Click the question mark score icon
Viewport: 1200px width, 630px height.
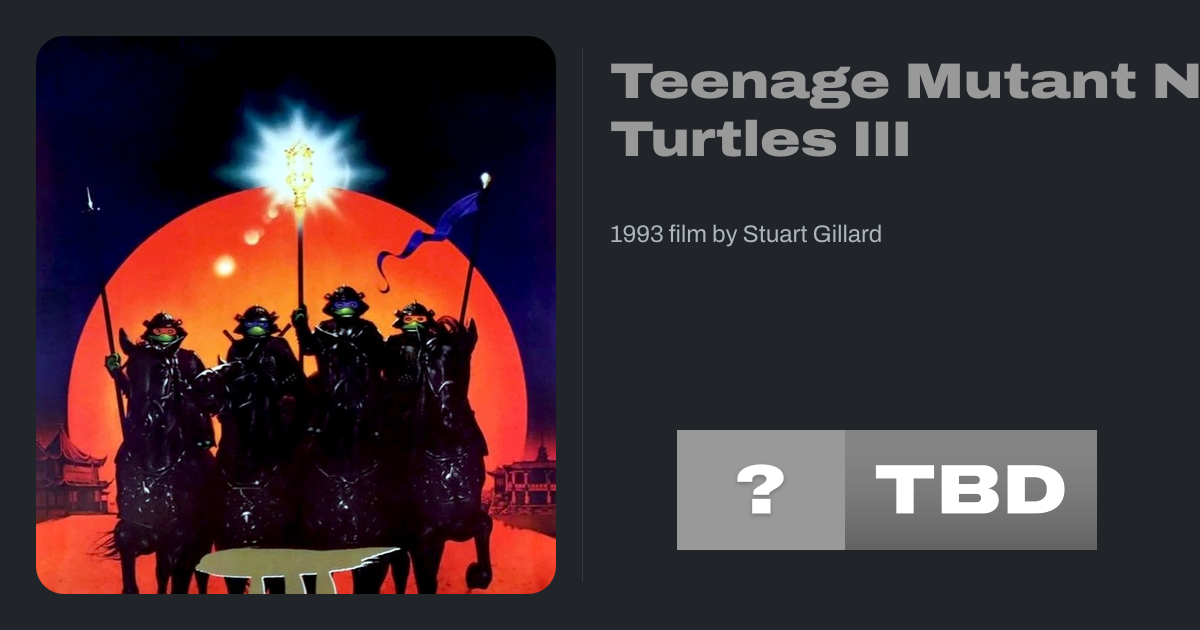(760, 490)
